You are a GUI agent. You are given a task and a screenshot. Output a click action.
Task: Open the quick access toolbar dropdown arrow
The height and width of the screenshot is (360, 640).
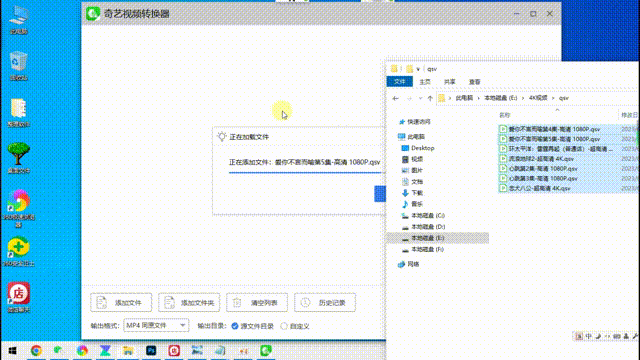pos(418,69)
